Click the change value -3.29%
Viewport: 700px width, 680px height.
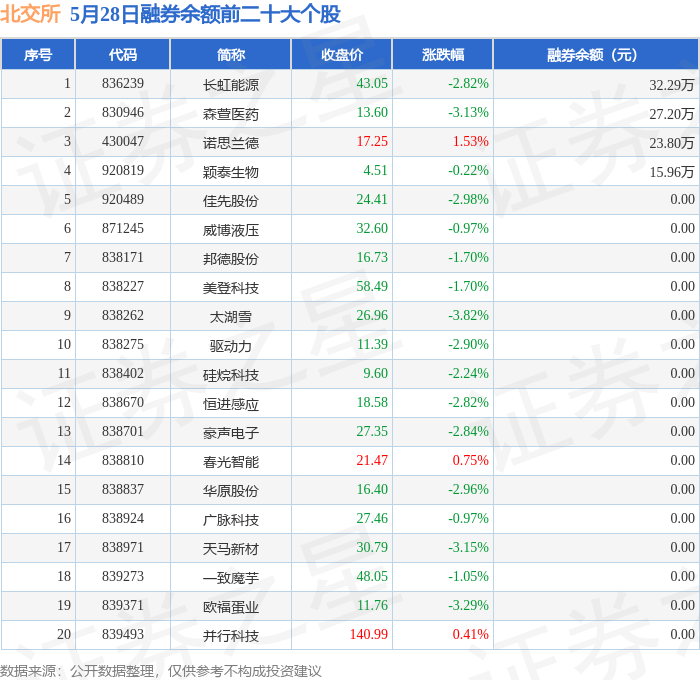(468, 605)
